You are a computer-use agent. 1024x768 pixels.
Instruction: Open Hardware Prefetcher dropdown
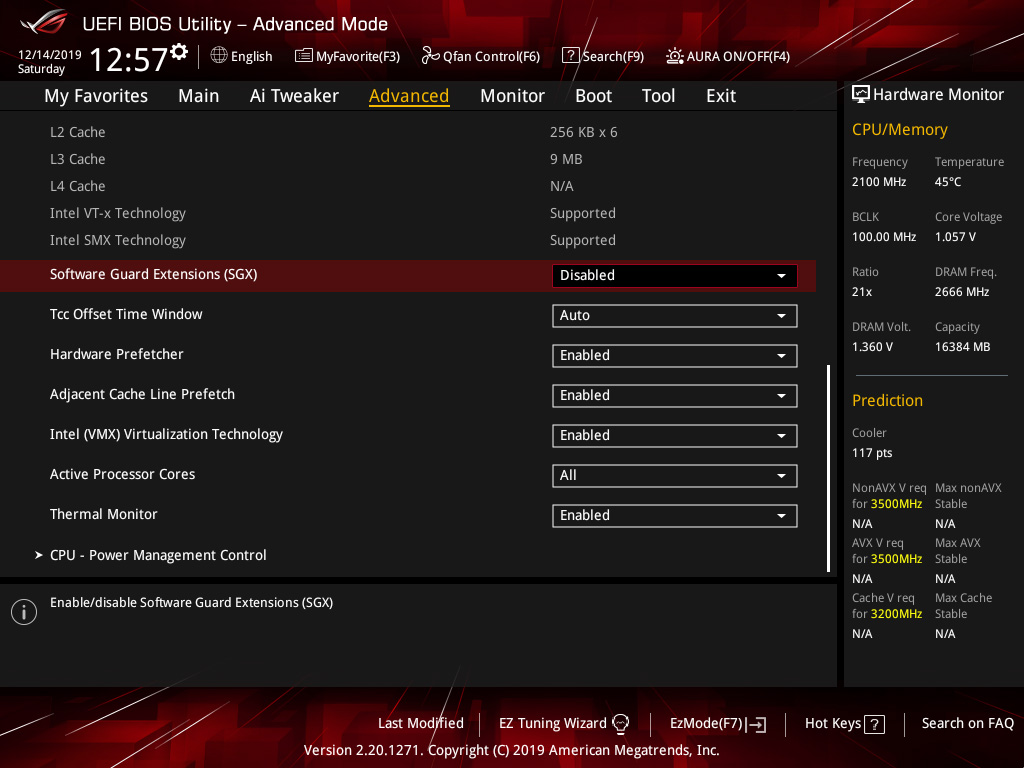[x=675, y=355]
